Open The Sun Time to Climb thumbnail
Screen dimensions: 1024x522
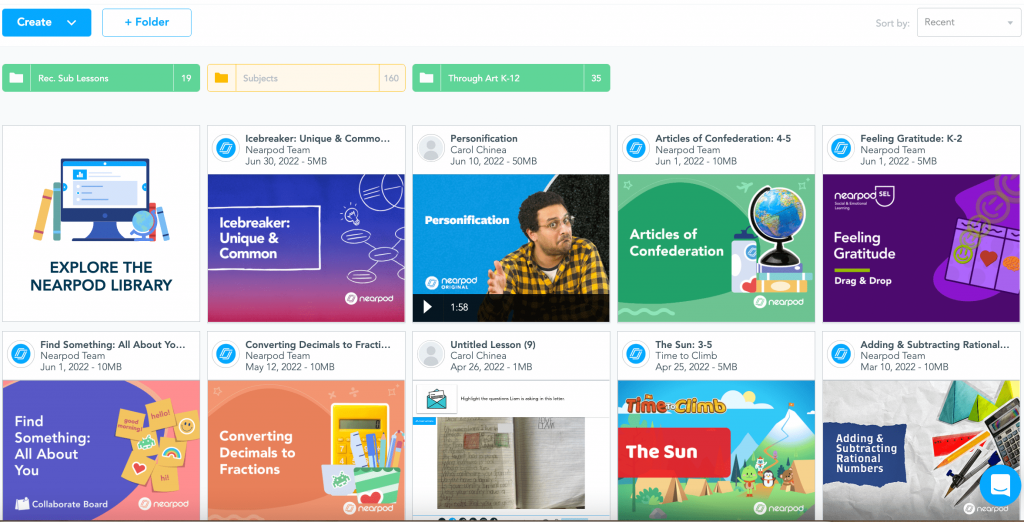pyautogui.click(x=716, y=450)
